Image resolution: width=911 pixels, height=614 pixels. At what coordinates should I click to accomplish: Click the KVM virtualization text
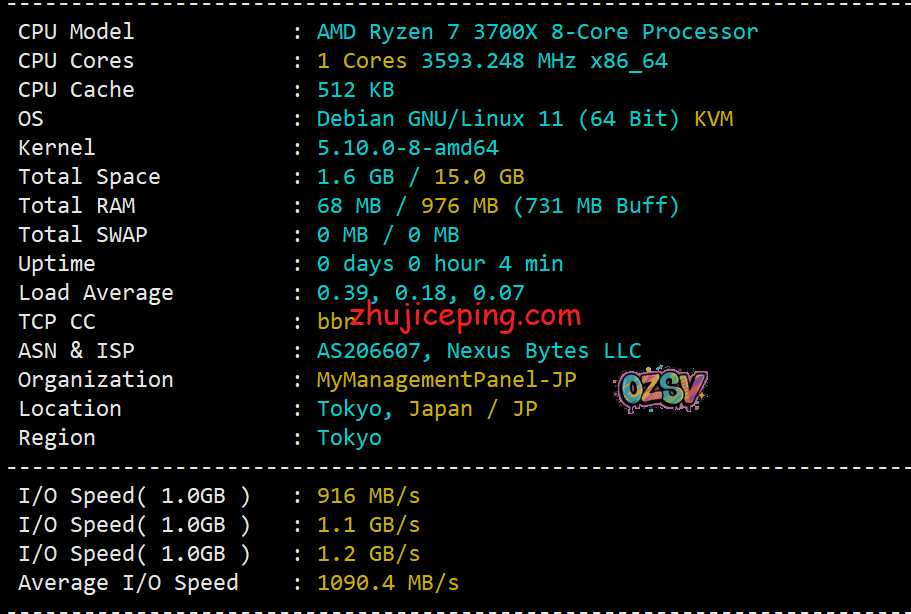point(714,119)
